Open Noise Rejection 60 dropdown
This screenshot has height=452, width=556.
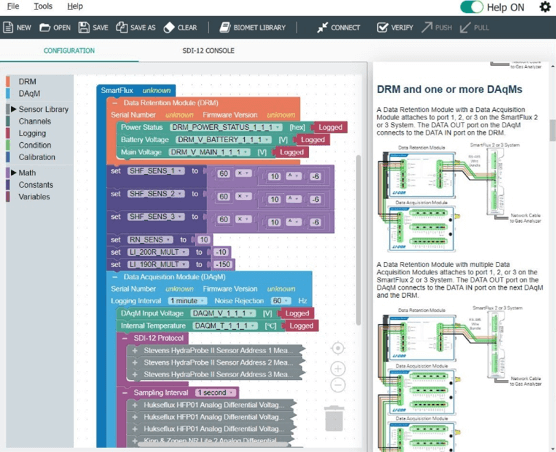point(281,301)
